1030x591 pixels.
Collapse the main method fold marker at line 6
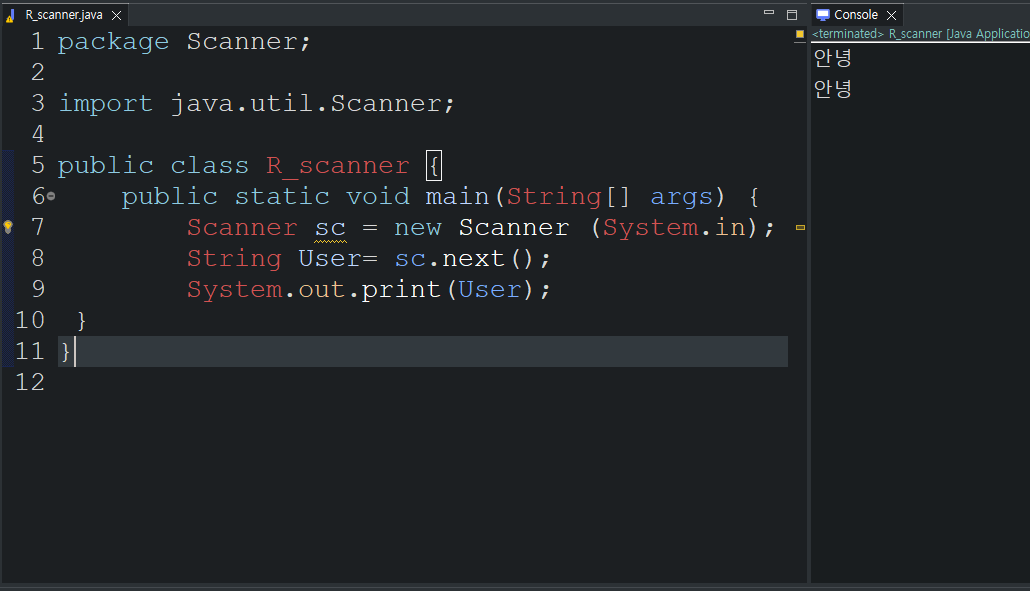tap(51, 196)
